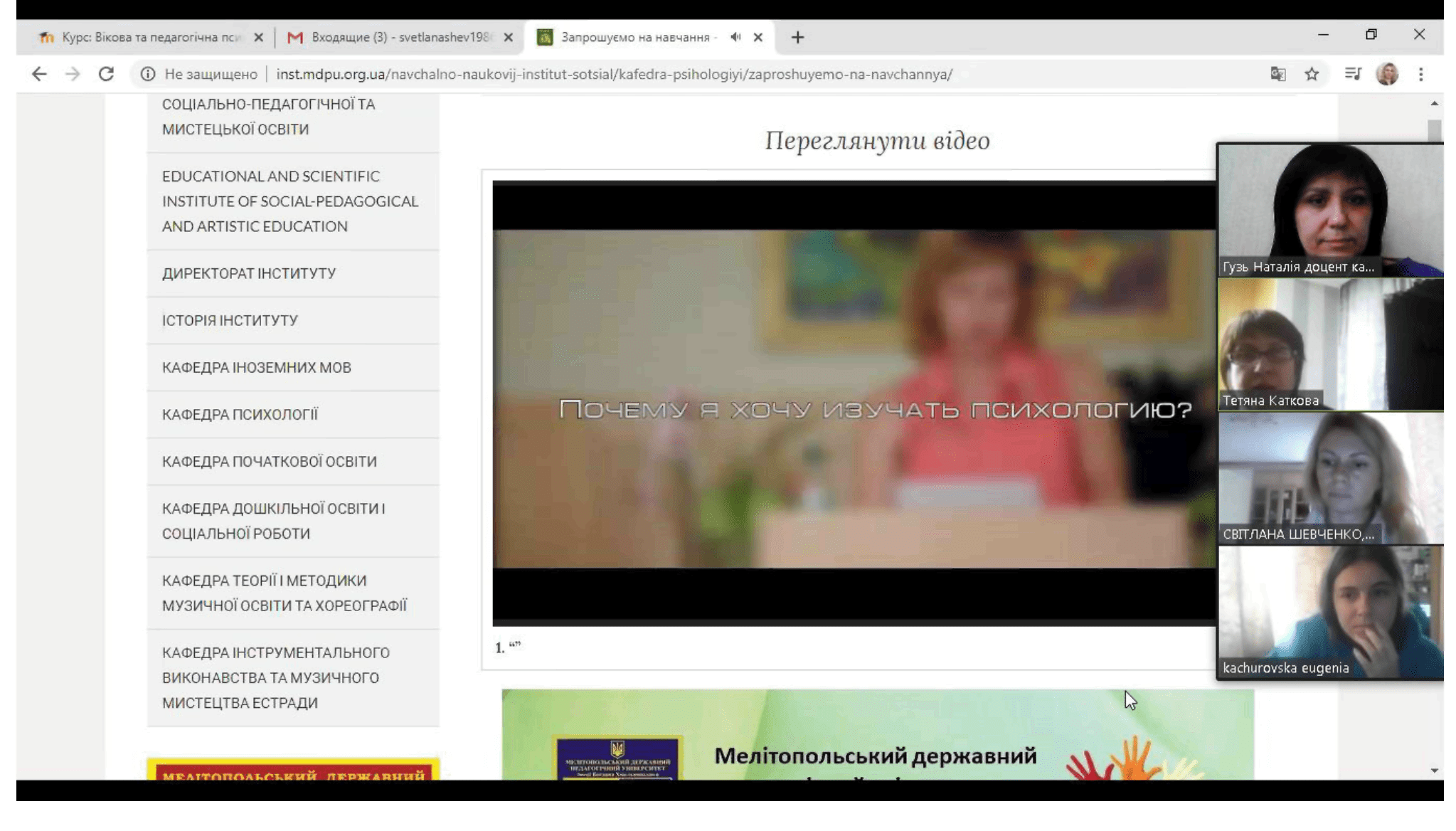Open the 'Не защищено' site info icon

pyautogui.click(x=148, y=74)
